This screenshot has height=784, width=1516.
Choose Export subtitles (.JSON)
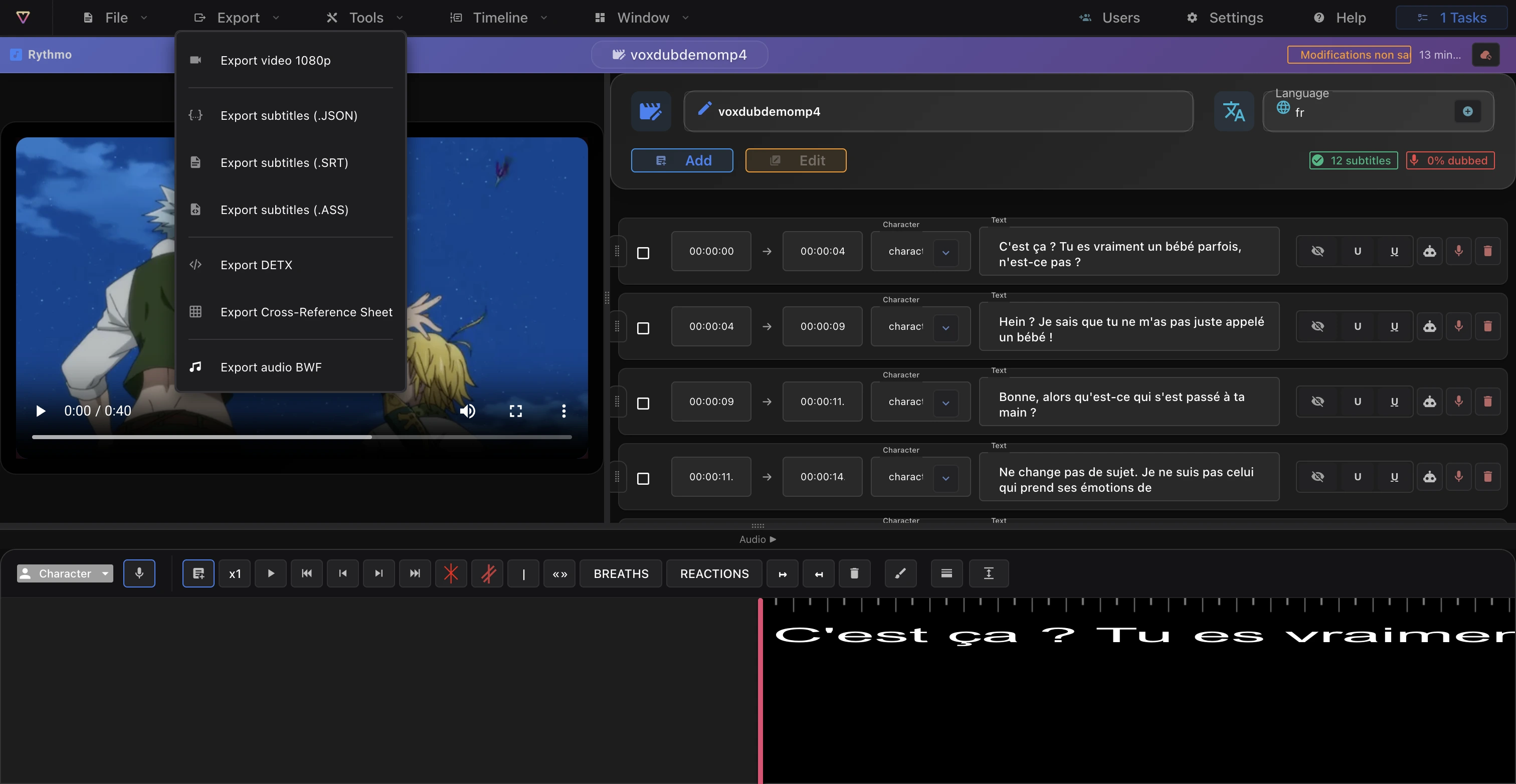pyautogui.click(x=290, y=115)
